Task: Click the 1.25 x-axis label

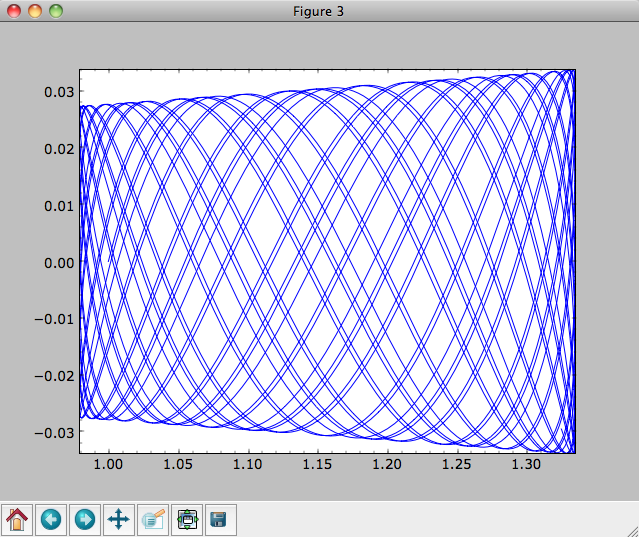Action: tap(457, 464)
